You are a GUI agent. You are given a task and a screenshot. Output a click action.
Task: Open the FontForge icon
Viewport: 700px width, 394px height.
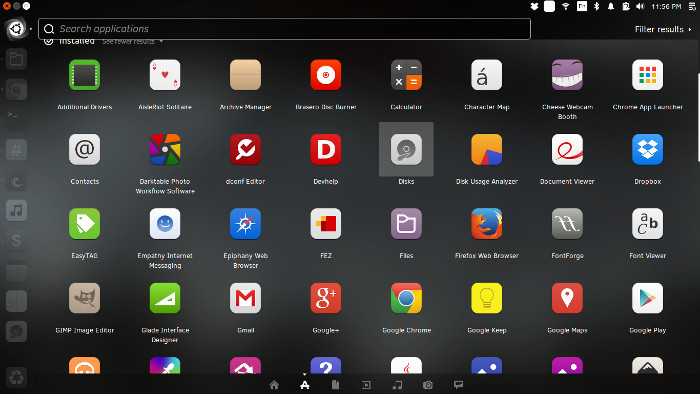point(567,224)
